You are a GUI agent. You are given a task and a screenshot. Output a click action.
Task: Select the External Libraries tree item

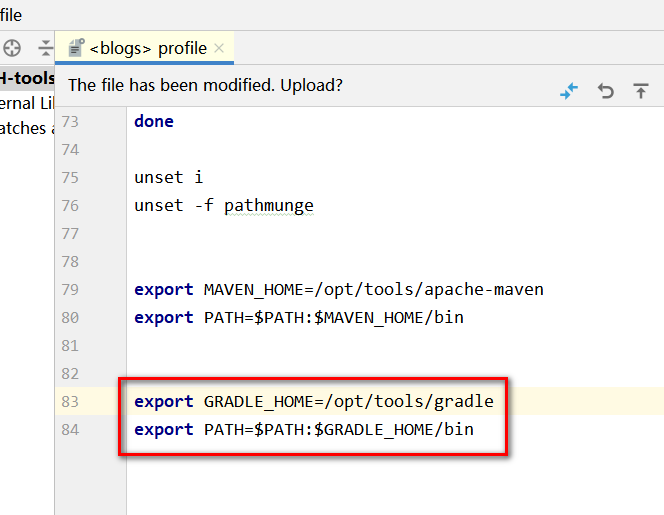point(27,103)
